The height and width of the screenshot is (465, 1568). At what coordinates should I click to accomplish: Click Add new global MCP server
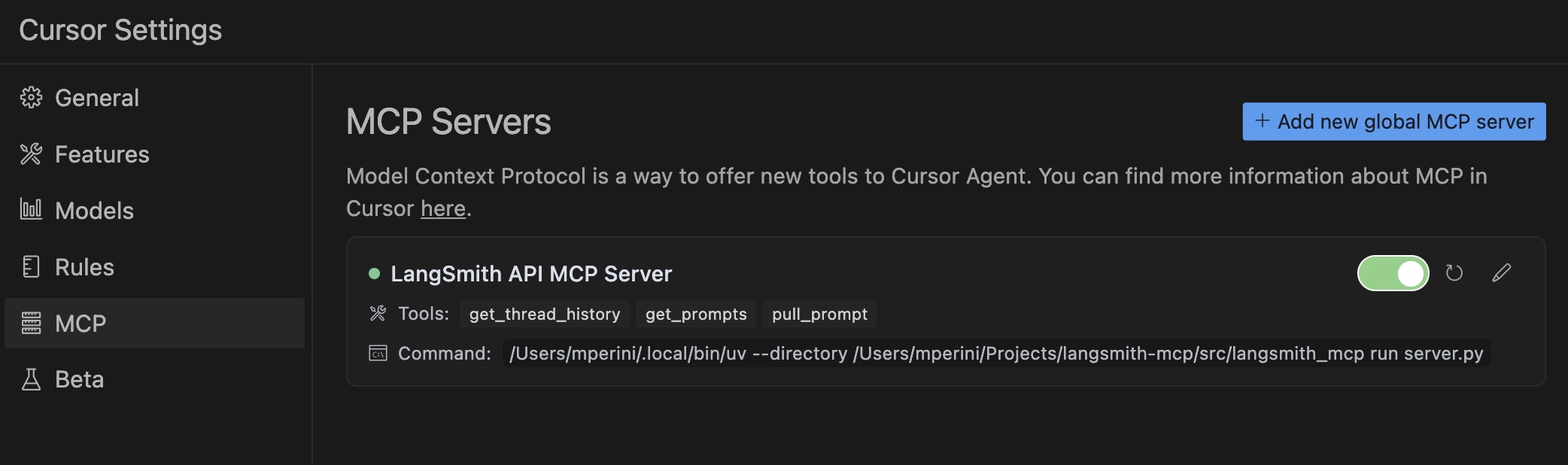(x=1393, y=120)
